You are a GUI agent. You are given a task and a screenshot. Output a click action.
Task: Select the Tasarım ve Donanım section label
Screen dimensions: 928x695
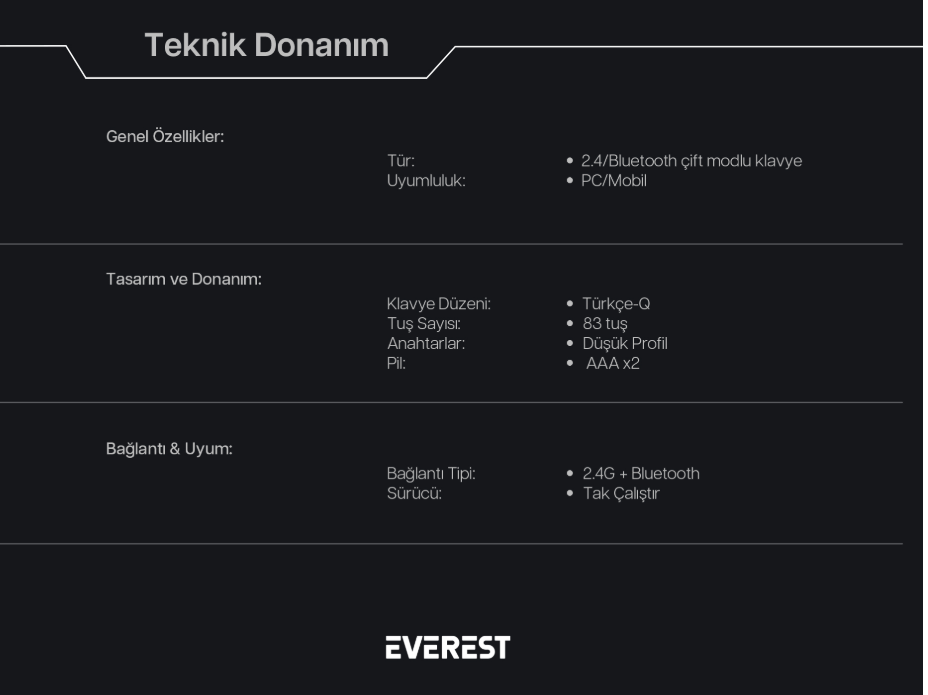183,279
